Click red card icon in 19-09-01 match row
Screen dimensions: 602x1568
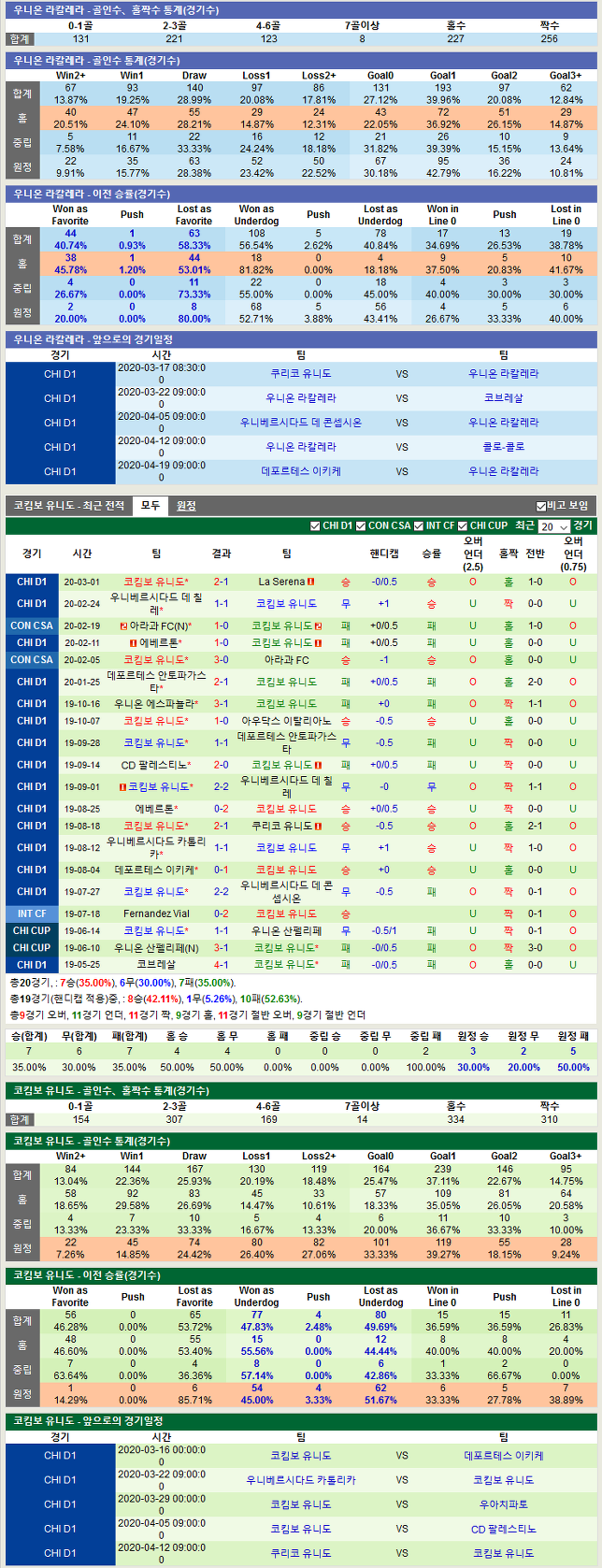click(x=122, y=787)
